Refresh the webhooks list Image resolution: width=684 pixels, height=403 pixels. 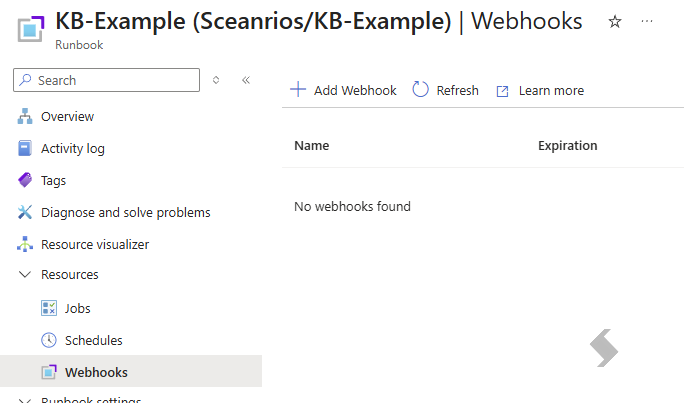445,90
